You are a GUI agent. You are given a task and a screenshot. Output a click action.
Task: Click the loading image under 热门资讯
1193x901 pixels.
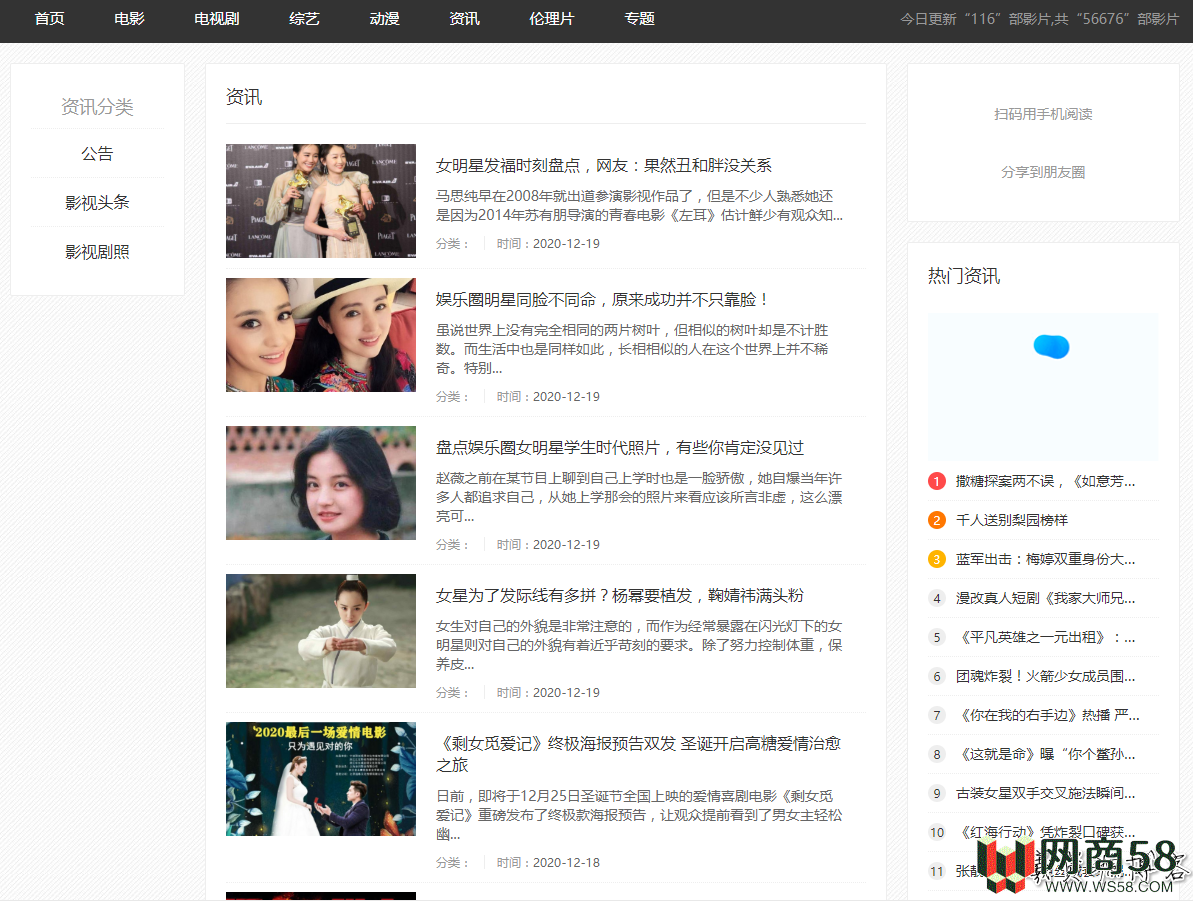[x=1043, y=387]
